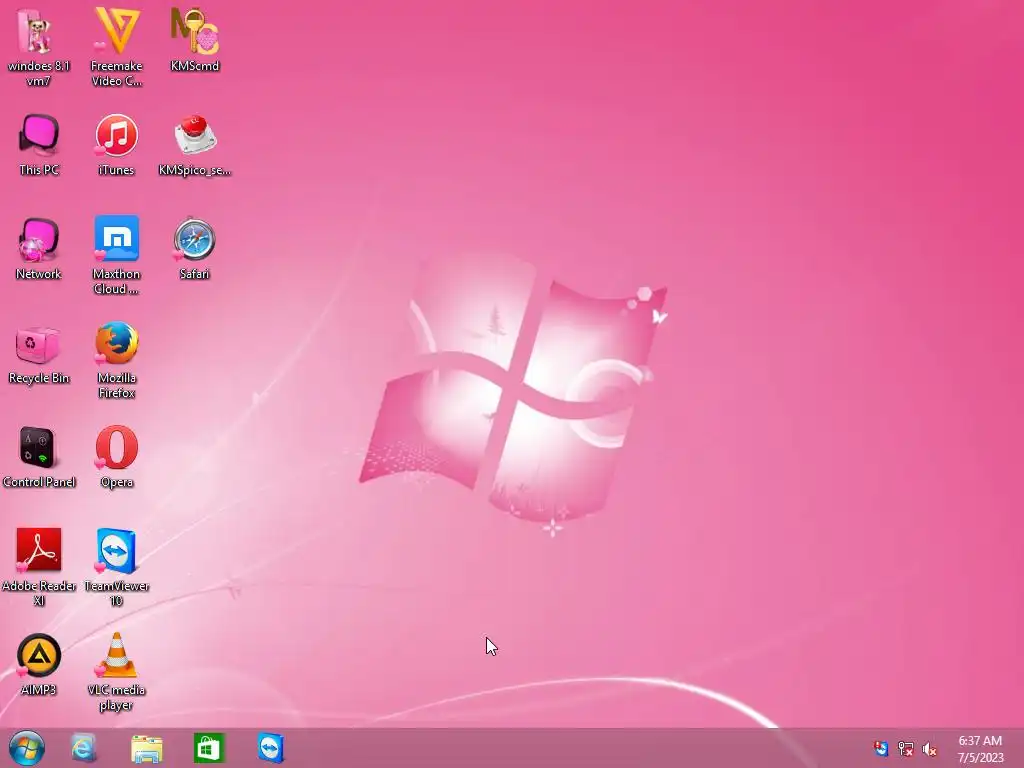The width and height of the screenshot is (1024, 768).
Task: Launch iTunes from the desktop
Action: (116, 144)
